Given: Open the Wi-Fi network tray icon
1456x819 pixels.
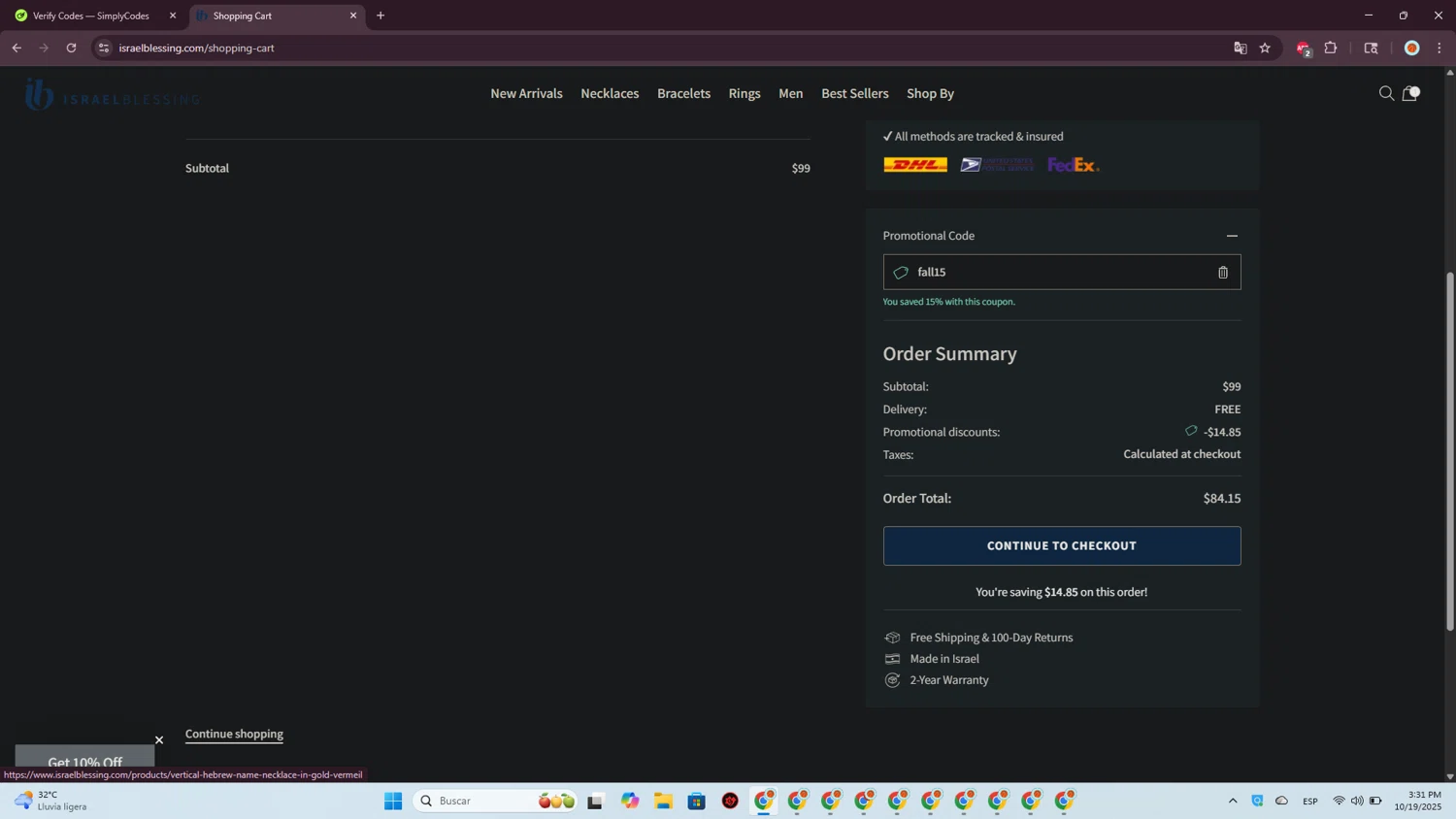Looking at the screenshot, I should [x=1339, y=801].
